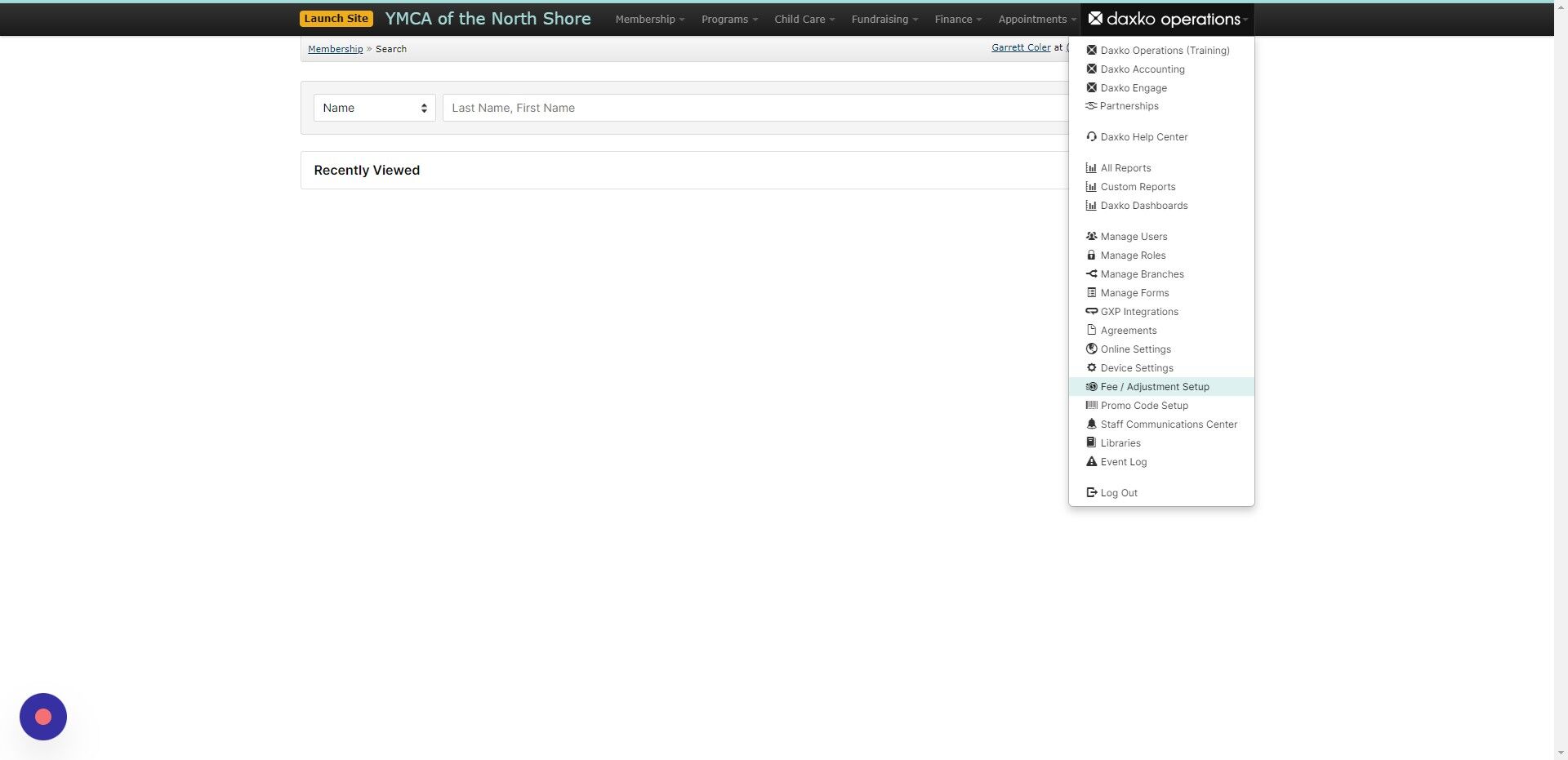
Task: Select GXP Integrations in the menu
Action: [1161, 311]
